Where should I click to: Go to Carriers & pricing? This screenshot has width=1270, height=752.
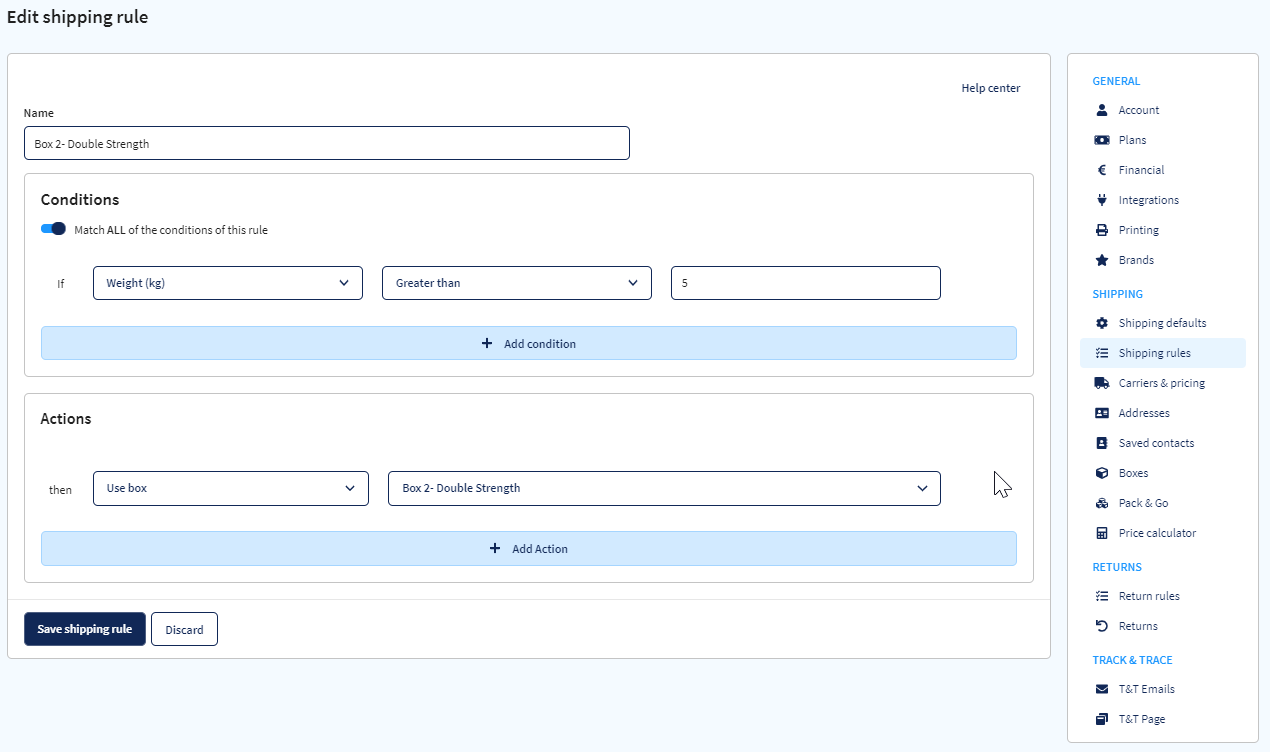click(x=1163, y=383)
